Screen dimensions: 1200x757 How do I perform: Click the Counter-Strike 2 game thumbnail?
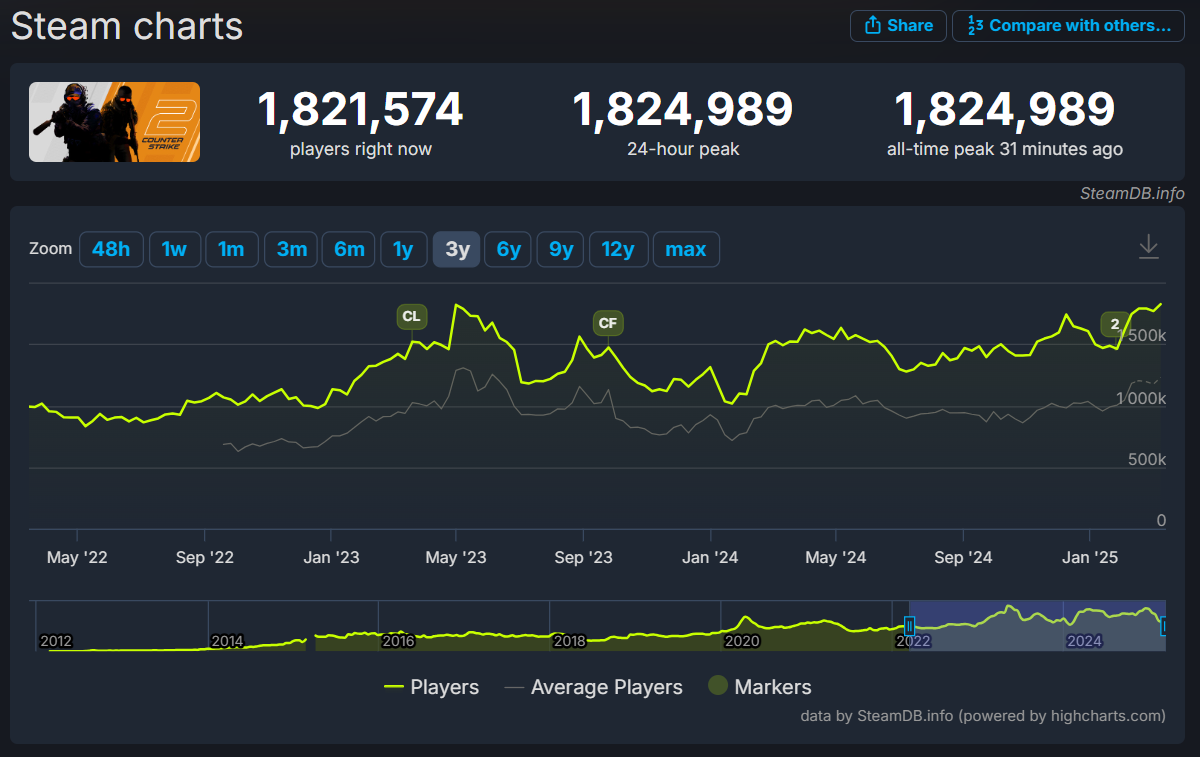coord(114,122)
